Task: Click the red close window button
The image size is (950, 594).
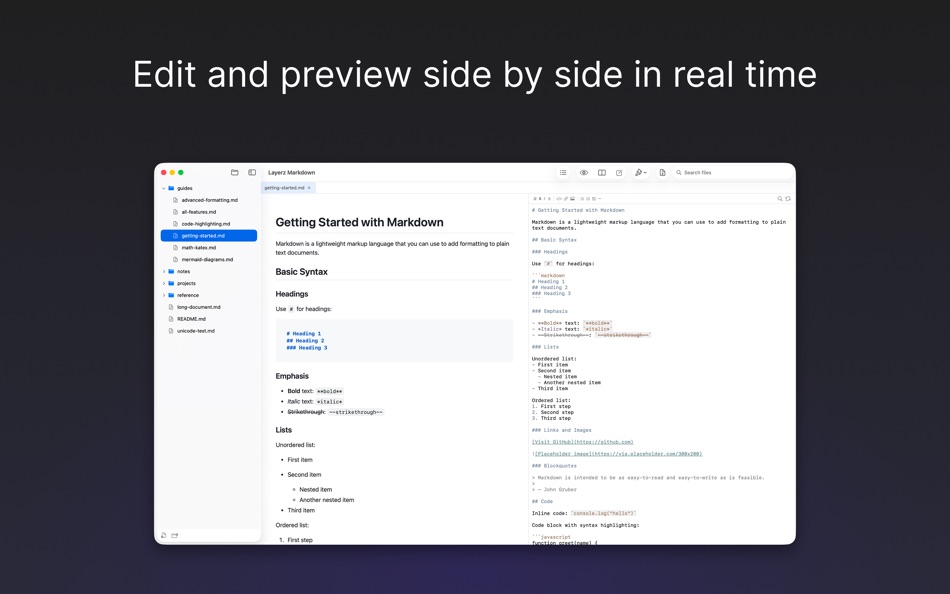Action: 164,173
